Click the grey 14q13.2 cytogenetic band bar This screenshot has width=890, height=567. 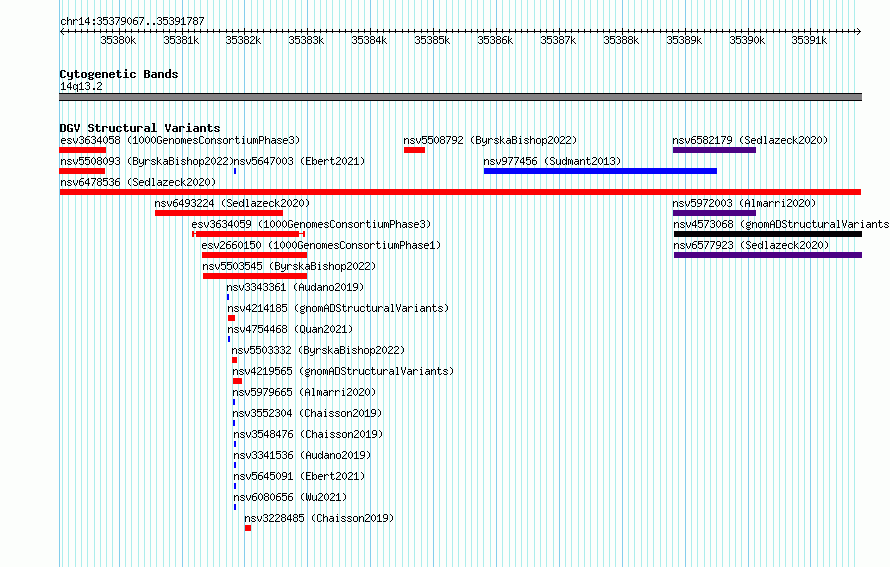[460, 97]
